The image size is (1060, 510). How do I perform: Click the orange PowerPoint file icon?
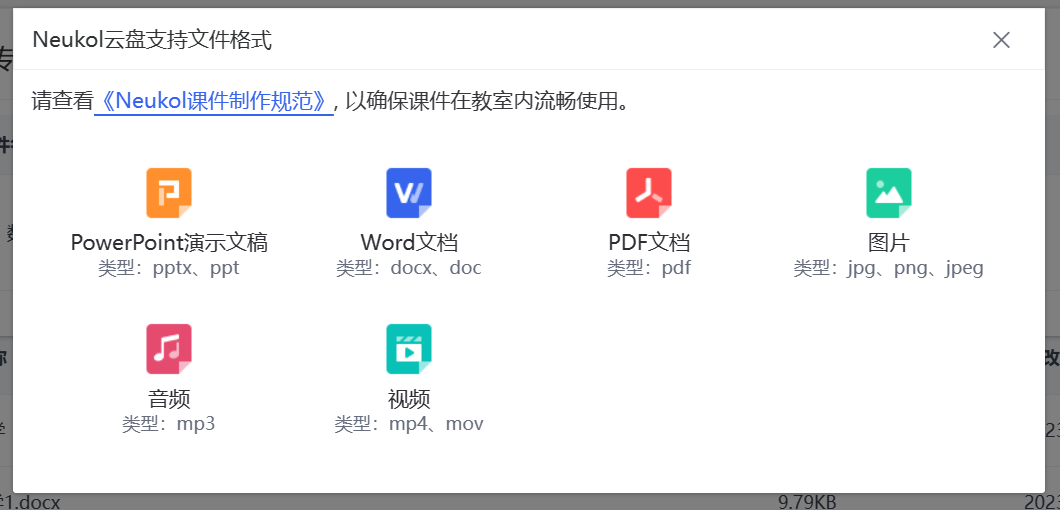pos(169,193)
